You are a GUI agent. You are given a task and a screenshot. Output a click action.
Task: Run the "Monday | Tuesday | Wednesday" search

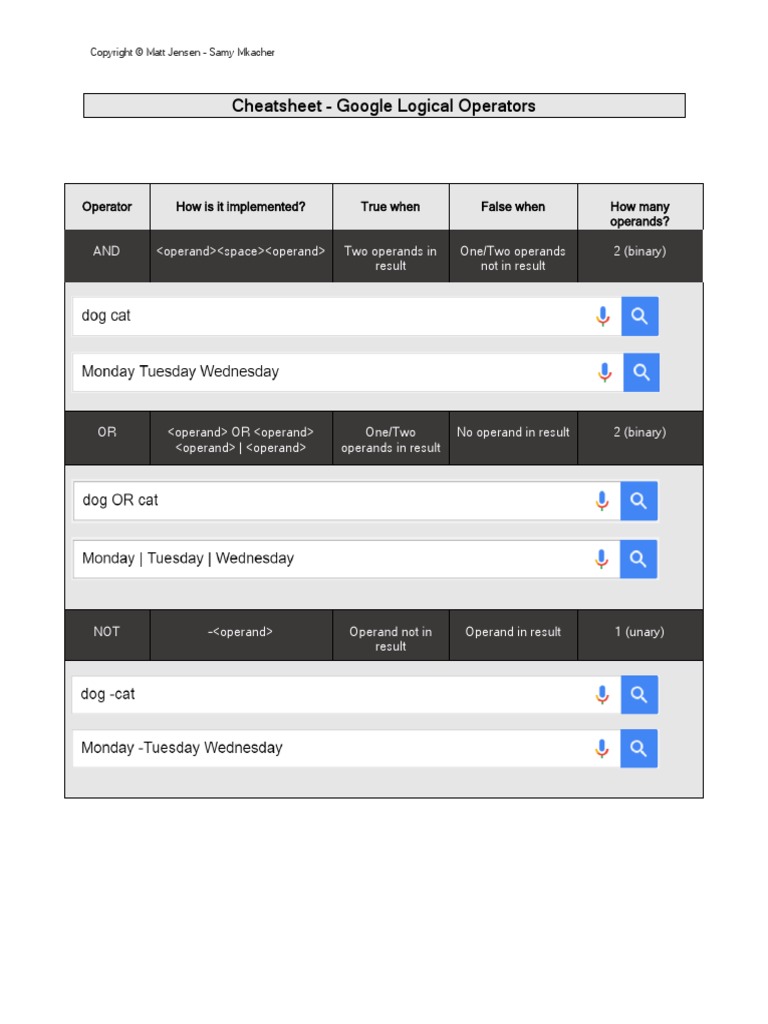click(x=639, y=559)
